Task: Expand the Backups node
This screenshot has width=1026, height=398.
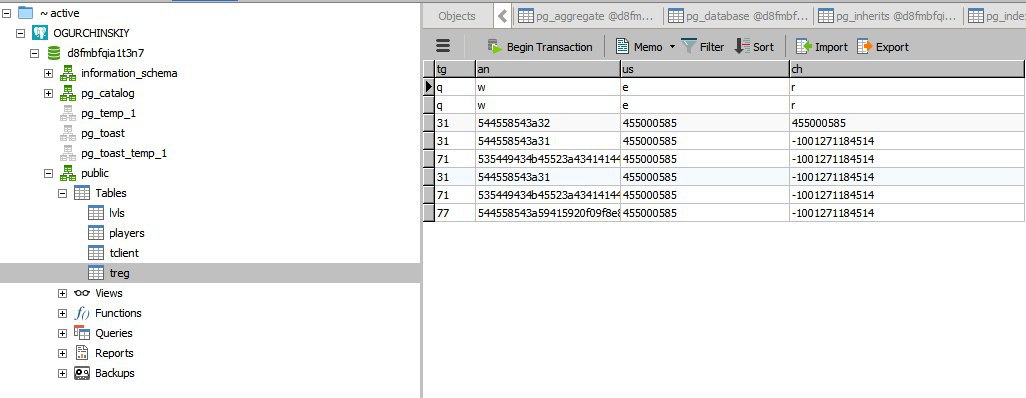Action: pyautogui.click(x=62, y=373)
